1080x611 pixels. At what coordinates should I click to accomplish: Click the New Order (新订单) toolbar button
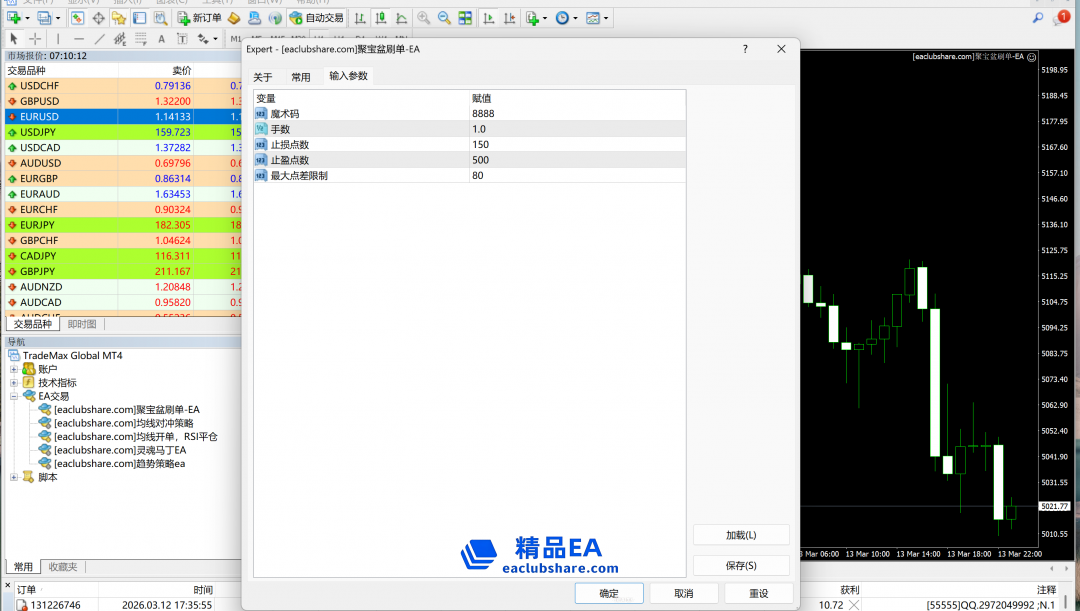pos(200,18)
